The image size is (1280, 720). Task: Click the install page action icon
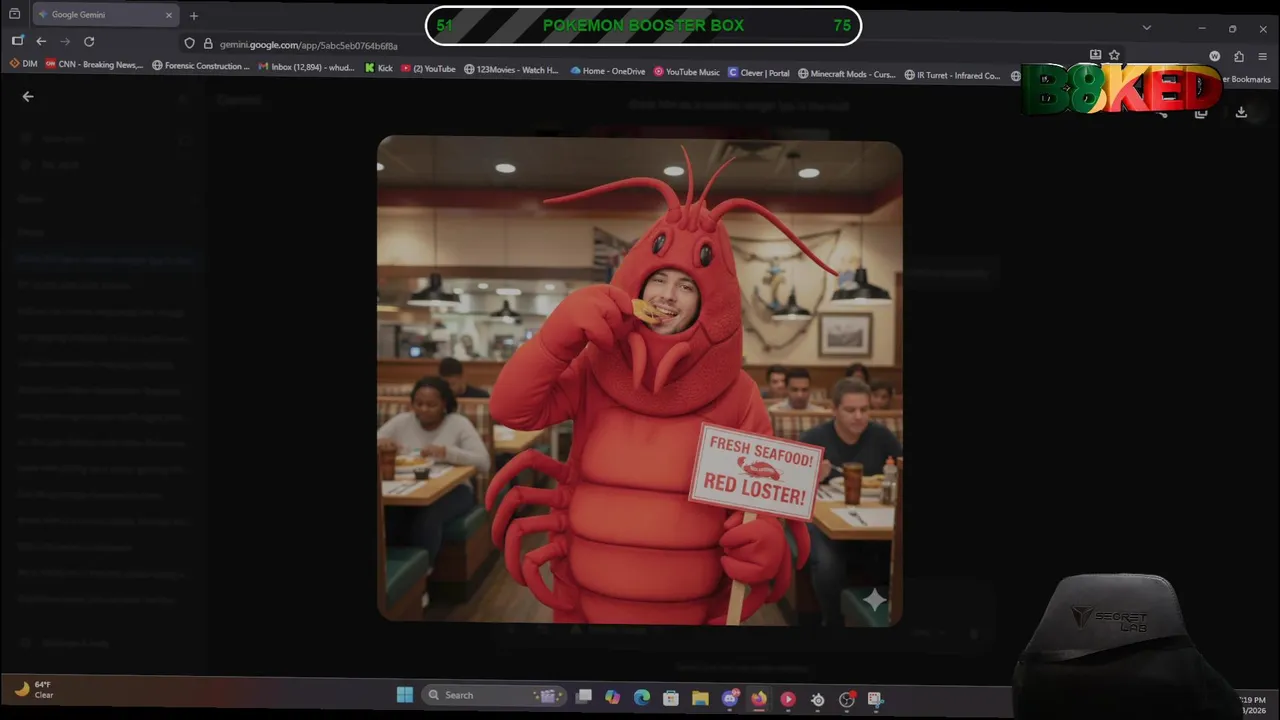click(1095, 55)
